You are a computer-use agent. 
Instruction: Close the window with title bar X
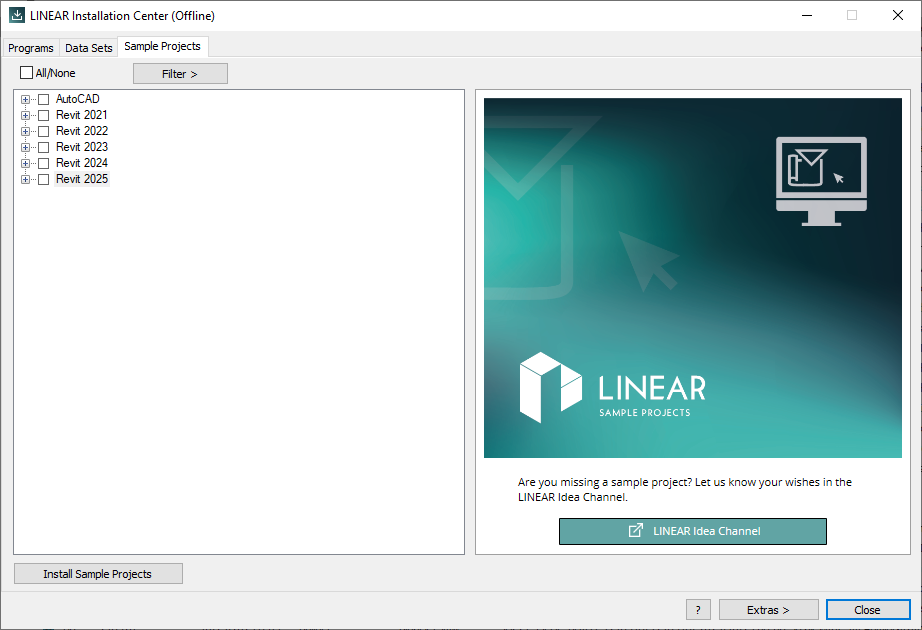tap(898, 15)
